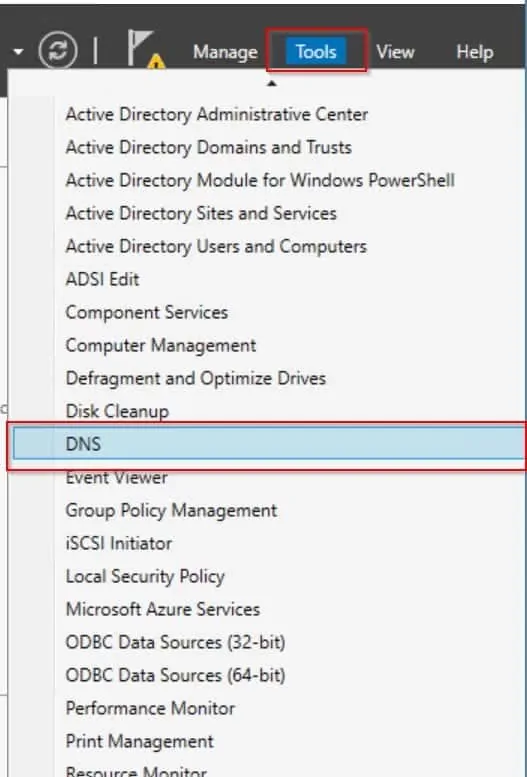Launch Group Policy Management

(x=172, y=510)
